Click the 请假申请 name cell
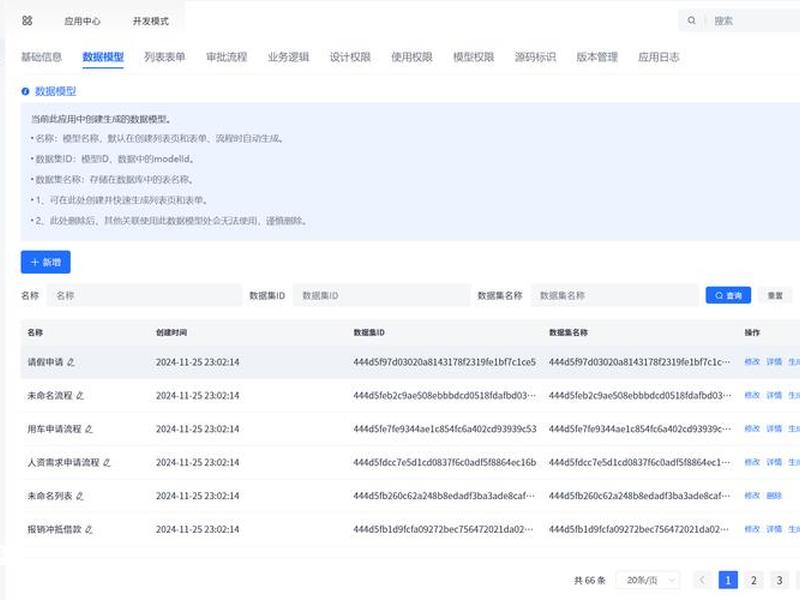The height and width of the screenshot is (600, 800). point(45,362)
